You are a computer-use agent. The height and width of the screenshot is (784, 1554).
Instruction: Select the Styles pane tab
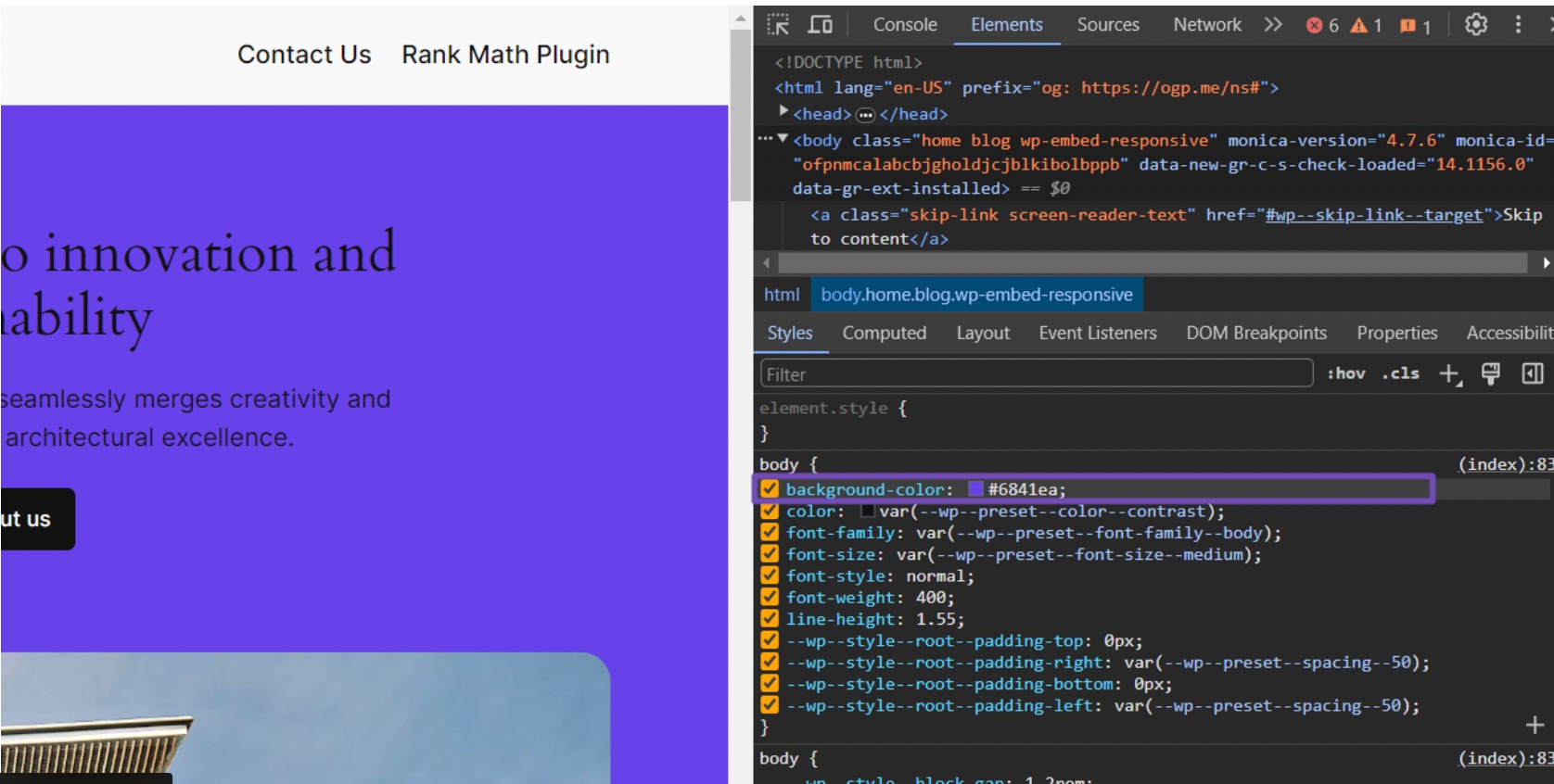pyautogui.click(x=790, y=333)
